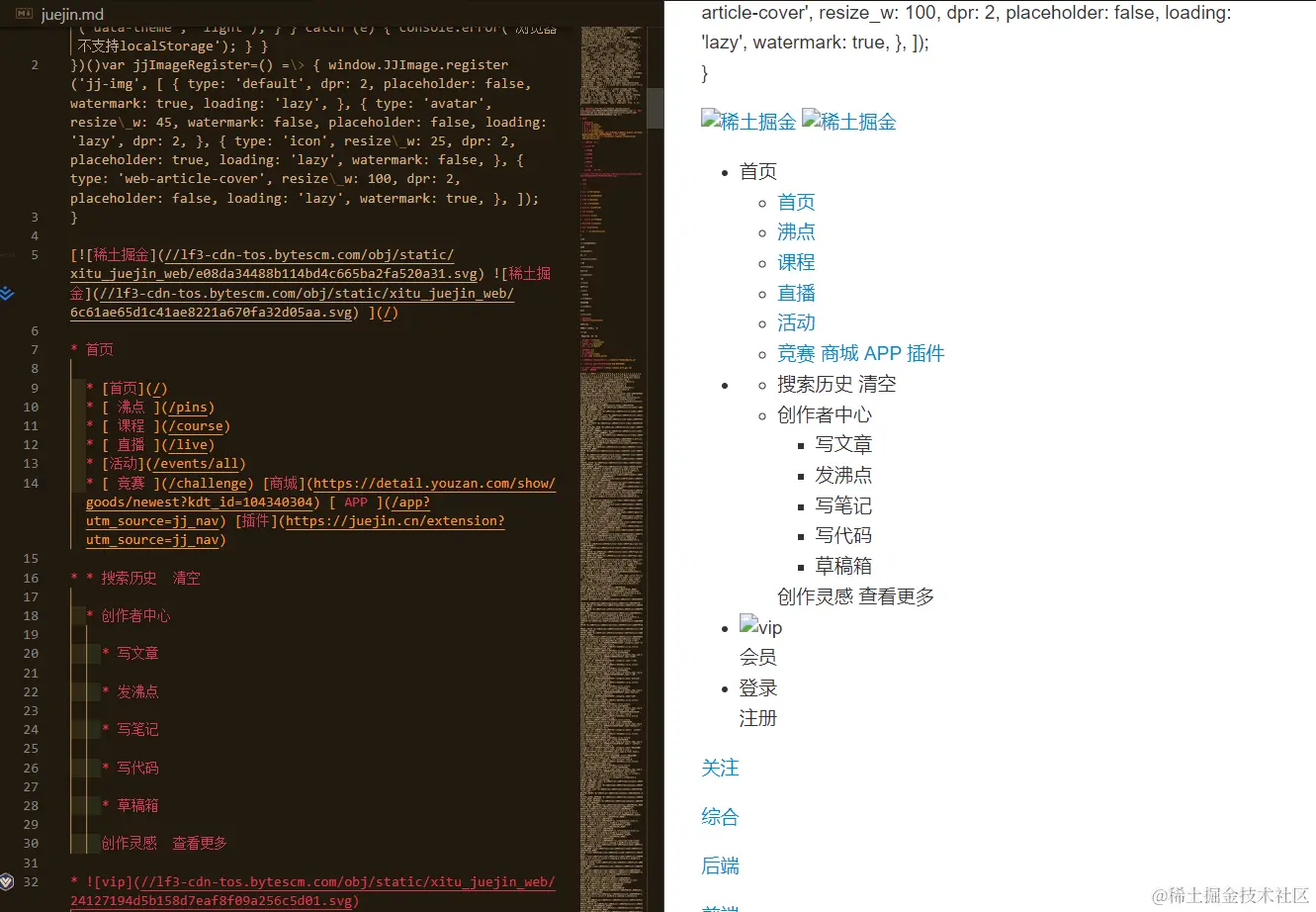Open the 综合 category link in preview
The height and width of the screenshot is (912, 1316).
[720, 817]
